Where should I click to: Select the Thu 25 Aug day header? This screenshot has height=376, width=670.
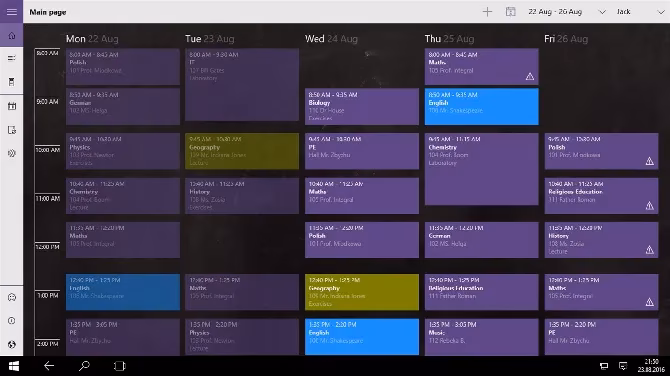coord(449,39)
